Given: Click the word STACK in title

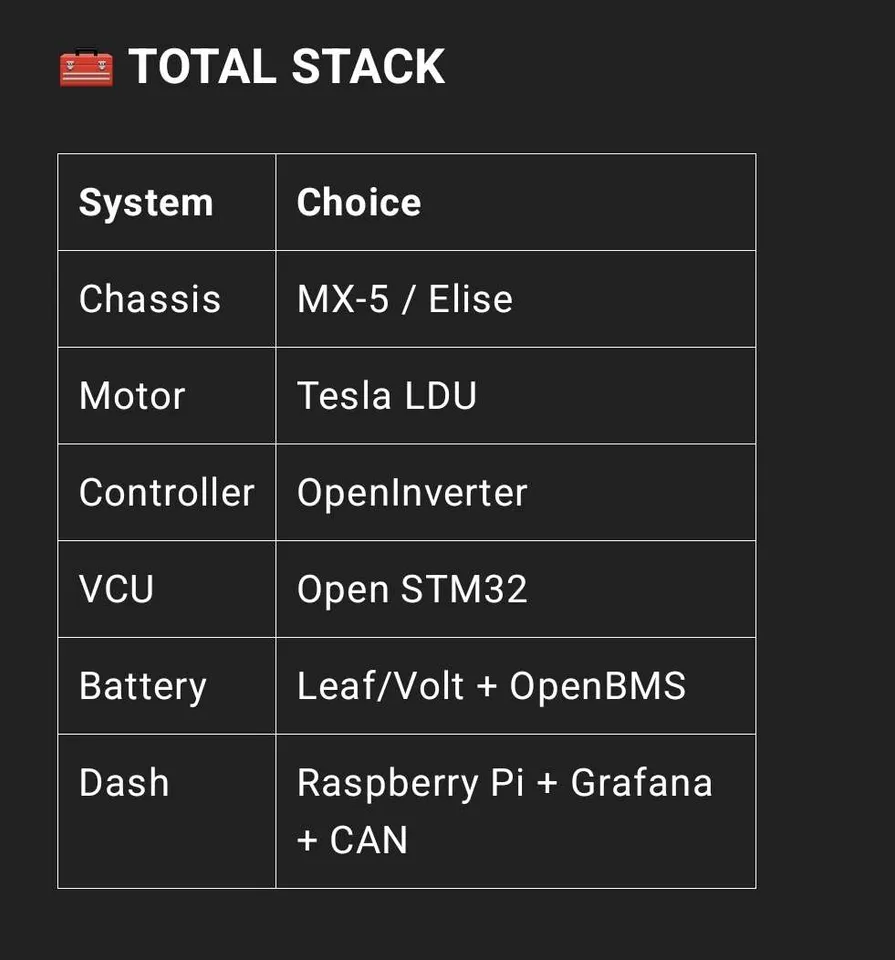Looking at the screenshot, I should (x=369, y=67).
